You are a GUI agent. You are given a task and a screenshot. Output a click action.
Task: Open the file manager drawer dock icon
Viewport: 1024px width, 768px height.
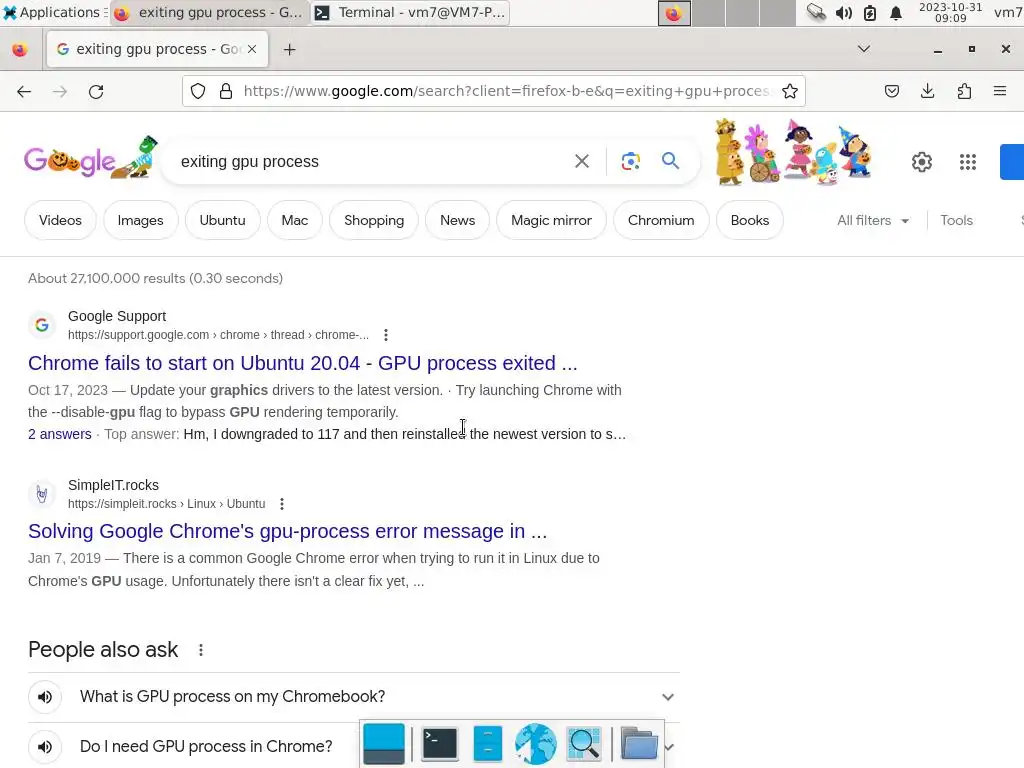click(x=487, y=744)
